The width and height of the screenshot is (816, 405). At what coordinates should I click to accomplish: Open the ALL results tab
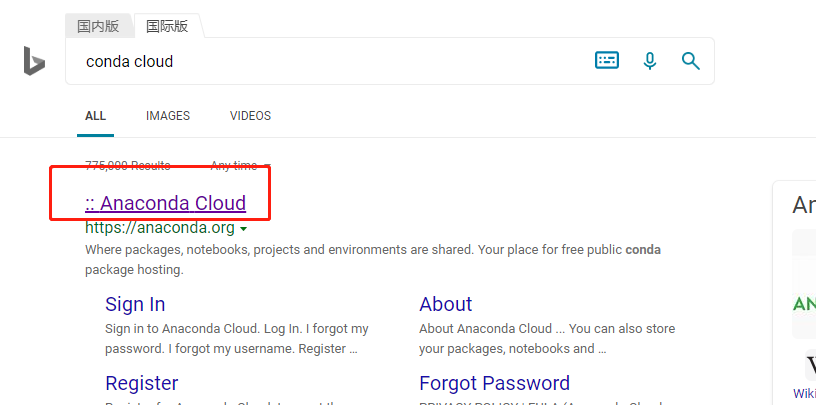(x=95, y=116)
